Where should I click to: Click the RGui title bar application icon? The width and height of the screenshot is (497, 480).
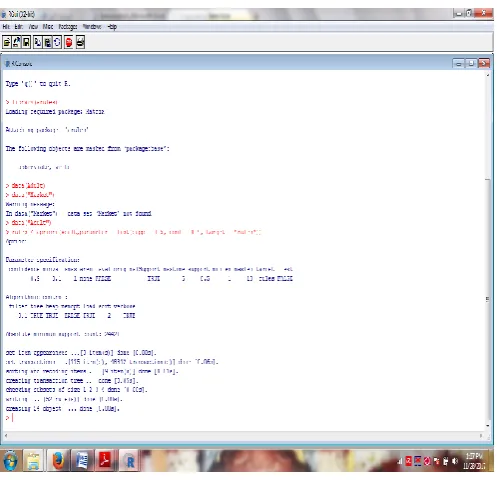[4, 14]
